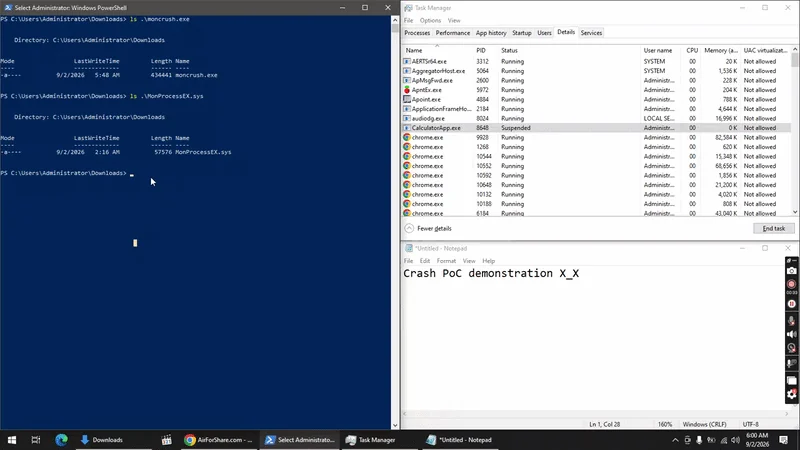The height and width of the screenshot is (450, 800).
Task: Open the recorder settings gear icon
Action: [791, 394]
